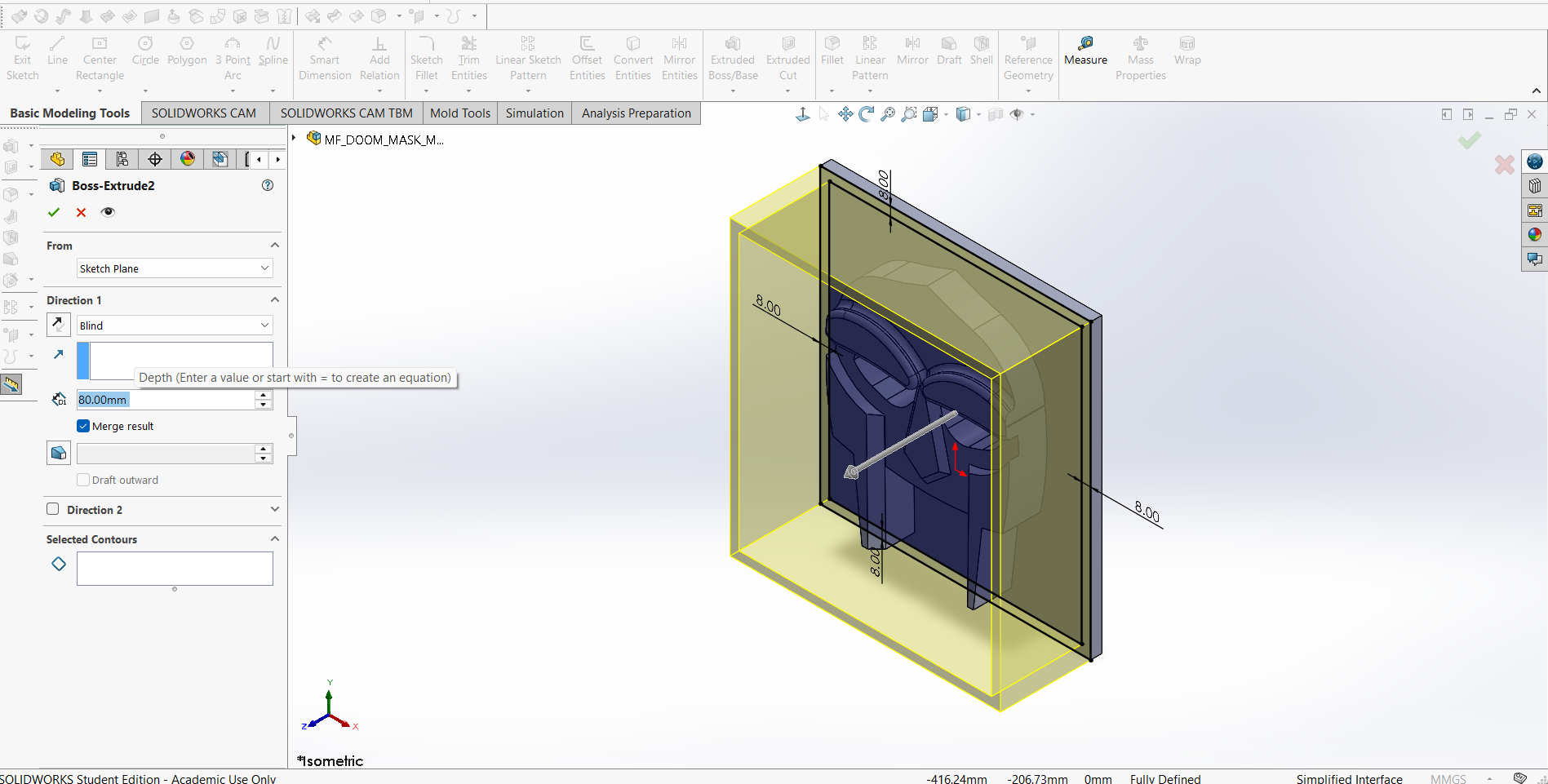
Task: Select the Line sketch tool
Action: [57, 51]
